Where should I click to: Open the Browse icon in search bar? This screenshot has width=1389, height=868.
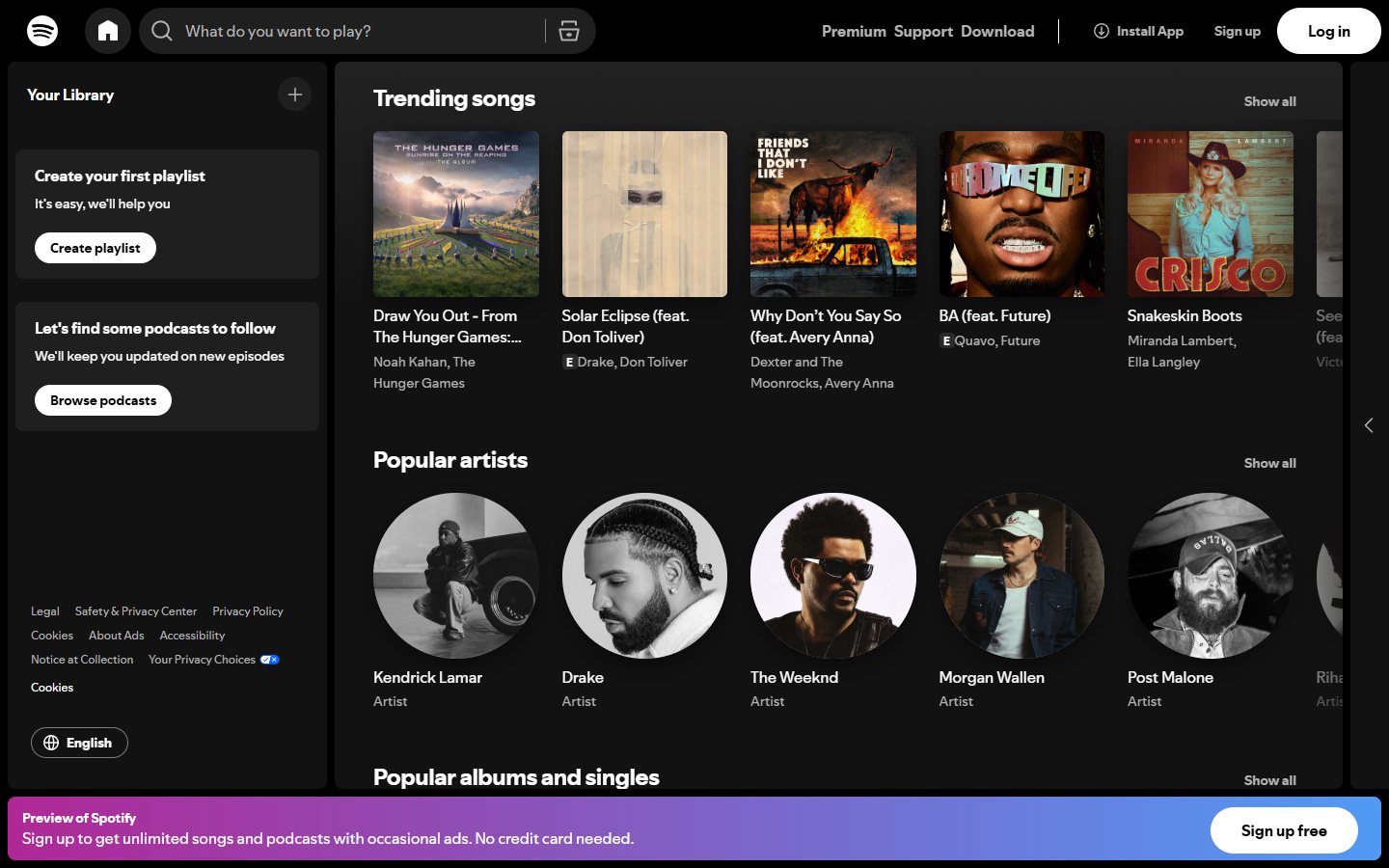click(x=569, y=31)
